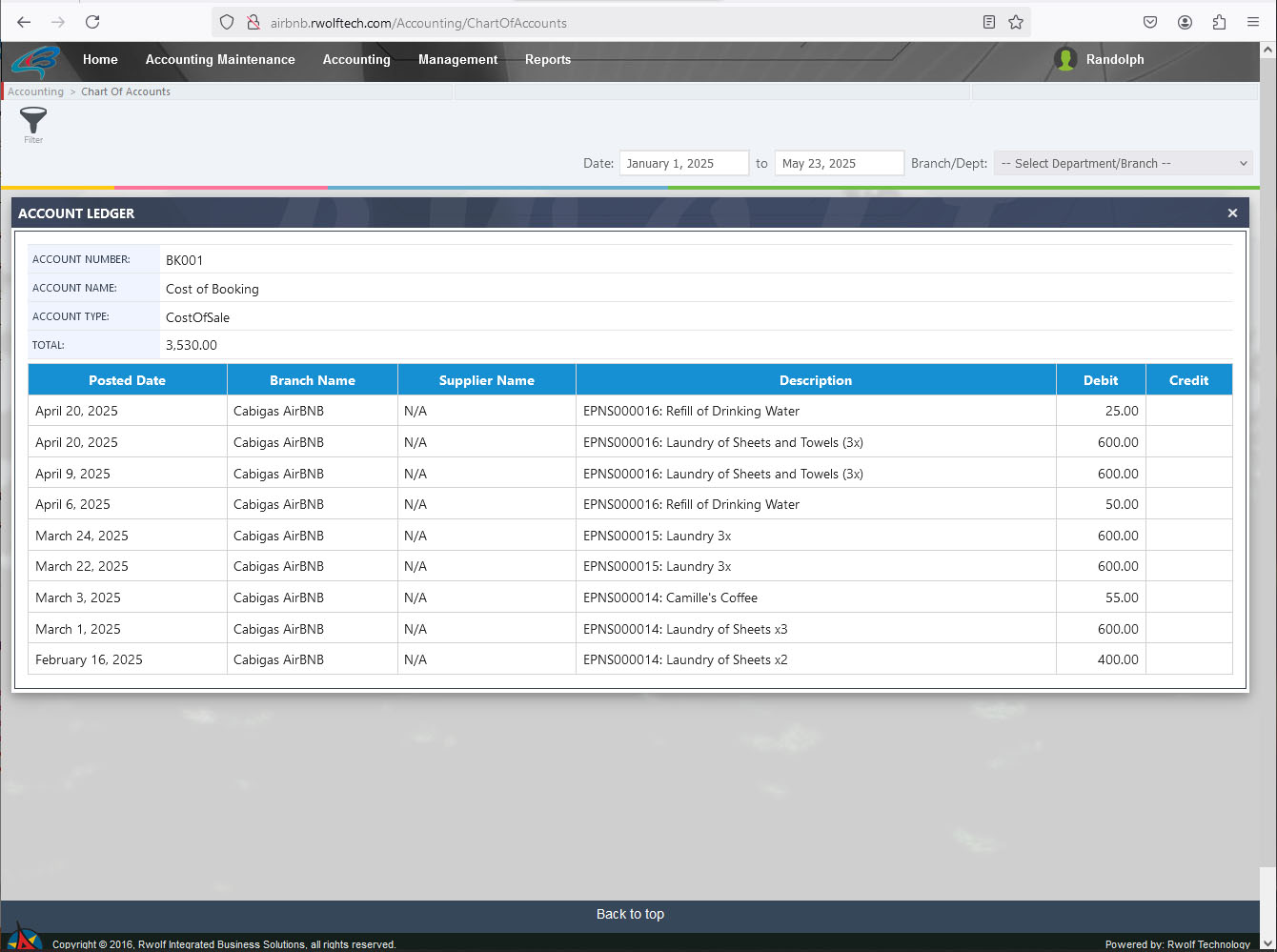1277x952 pixels.
Task: Open the Firefox account profile icon
Action: (x=1185, y=22)
